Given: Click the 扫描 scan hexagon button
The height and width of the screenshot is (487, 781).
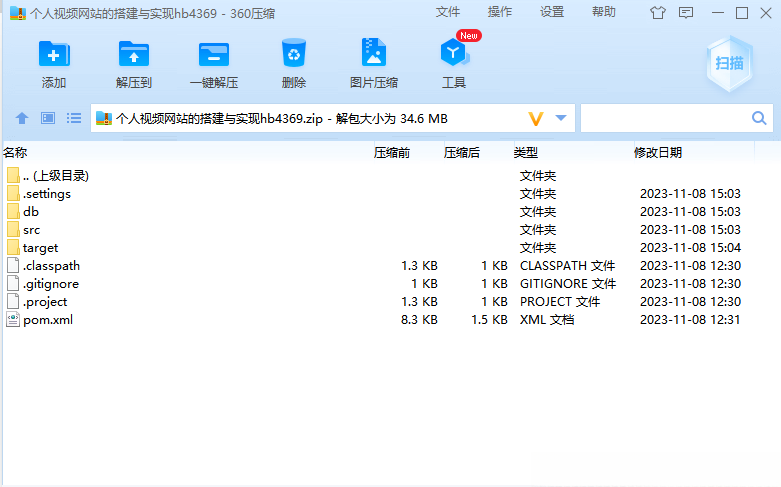Looking at the screenshot, I should coord(730,63).
